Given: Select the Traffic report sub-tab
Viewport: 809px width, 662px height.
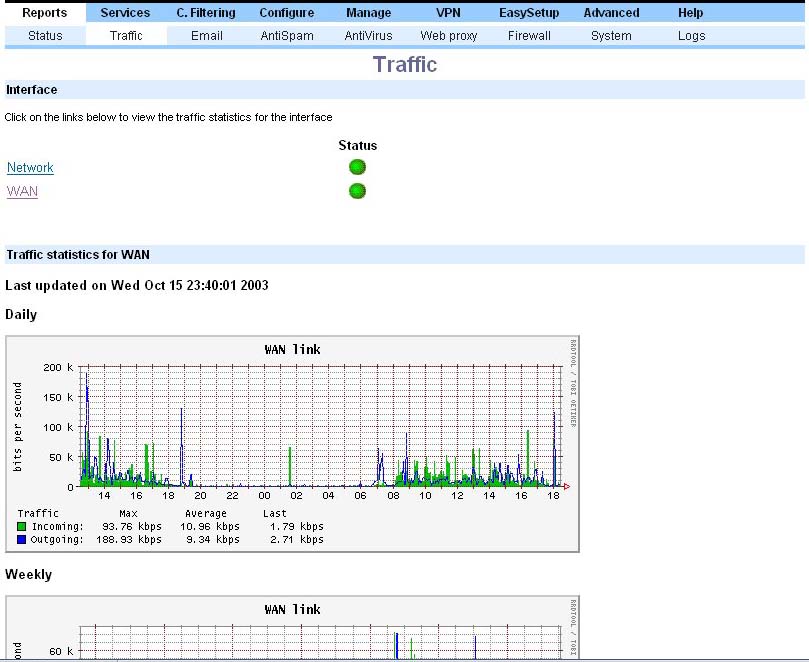Looking at the screenshot, I should pos(126,36).
